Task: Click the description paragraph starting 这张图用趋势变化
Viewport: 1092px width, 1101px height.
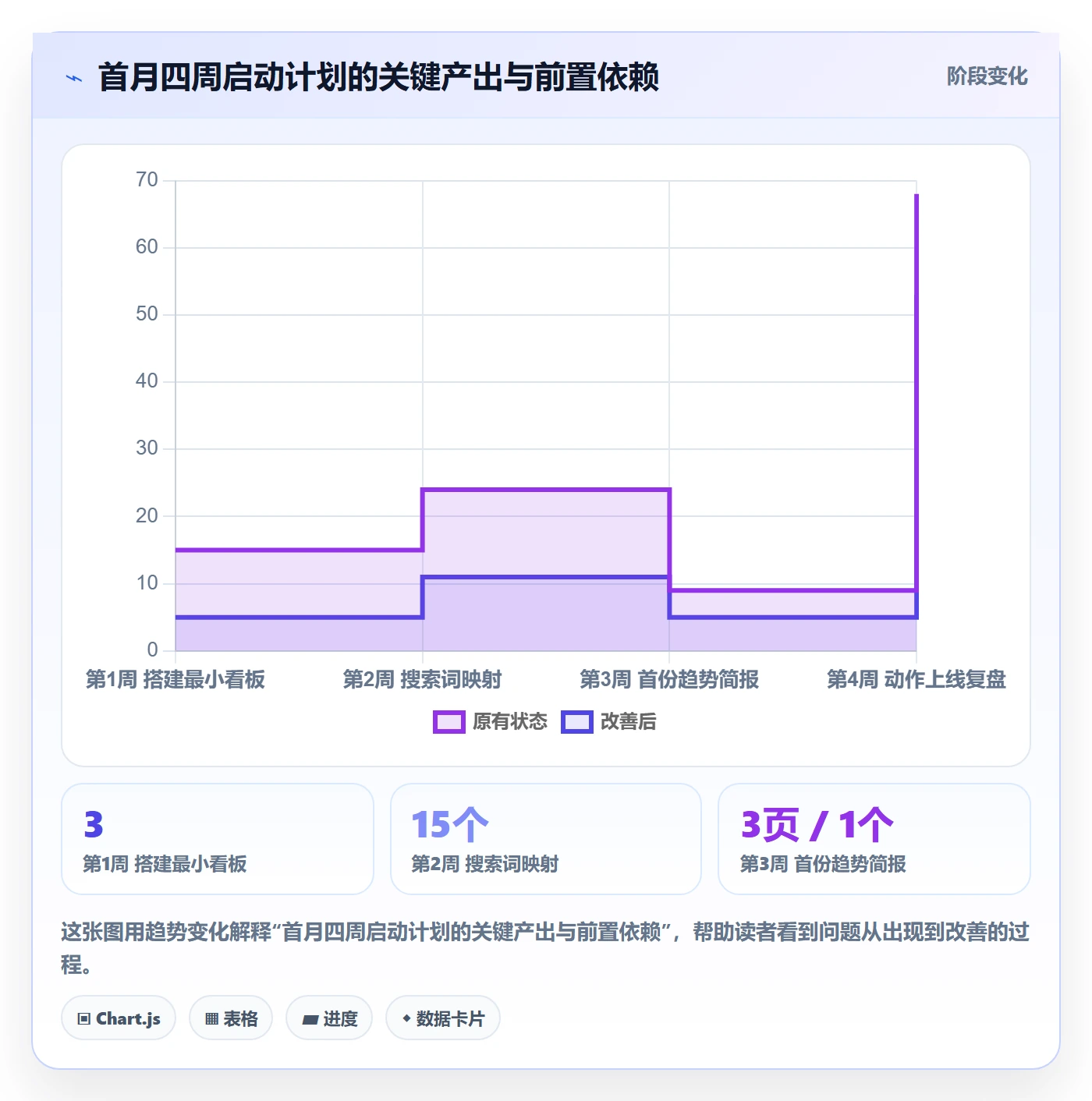Action: click(545, 948)
